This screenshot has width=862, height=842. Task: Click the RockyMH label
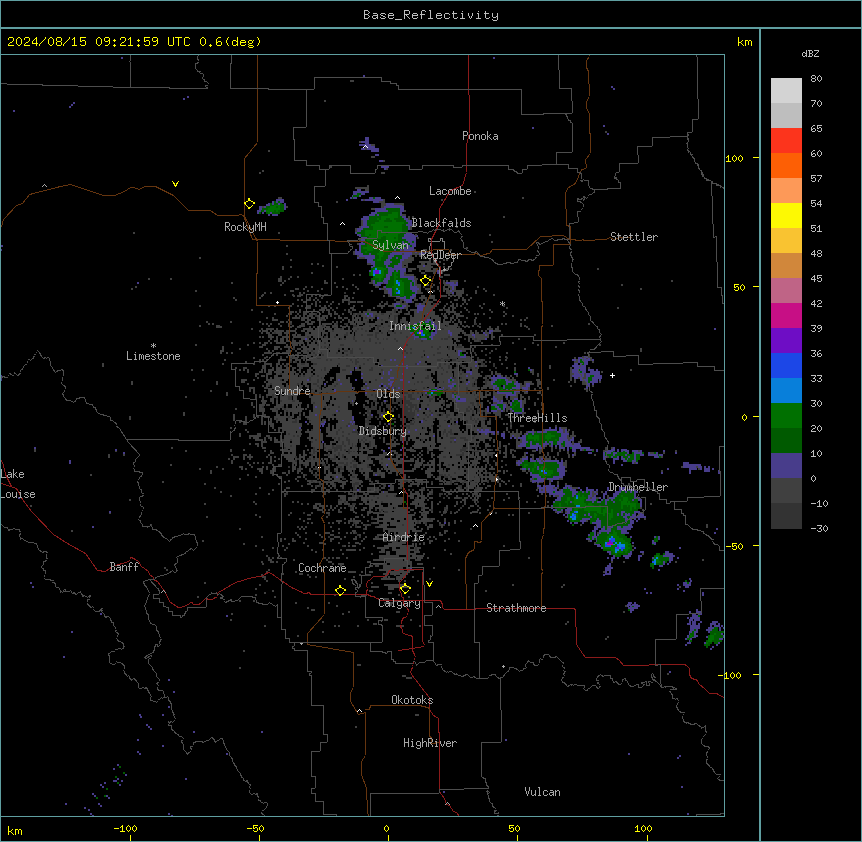pos(245,227)
